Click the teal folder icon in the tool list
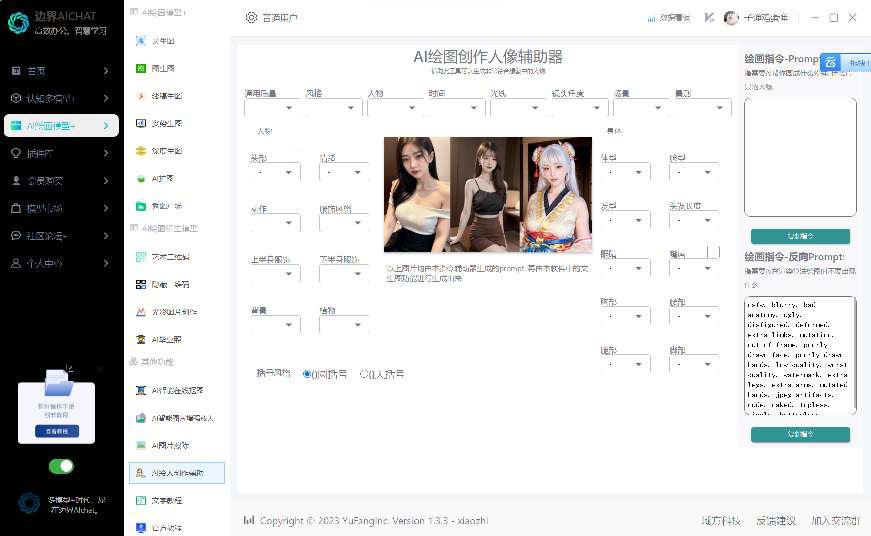This screenshot has width=871, height=536. 141,206
